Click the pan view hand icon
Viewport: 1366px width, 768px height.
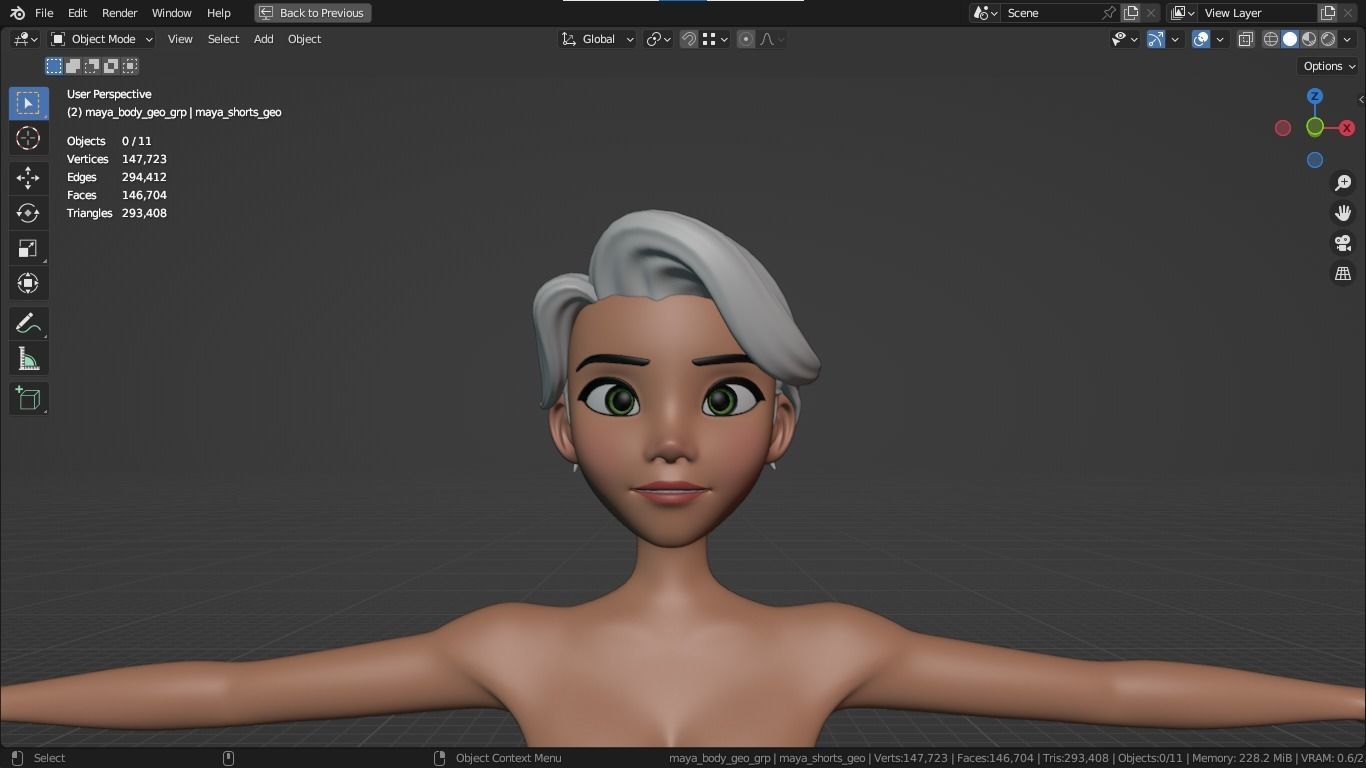coord(1343,213)
